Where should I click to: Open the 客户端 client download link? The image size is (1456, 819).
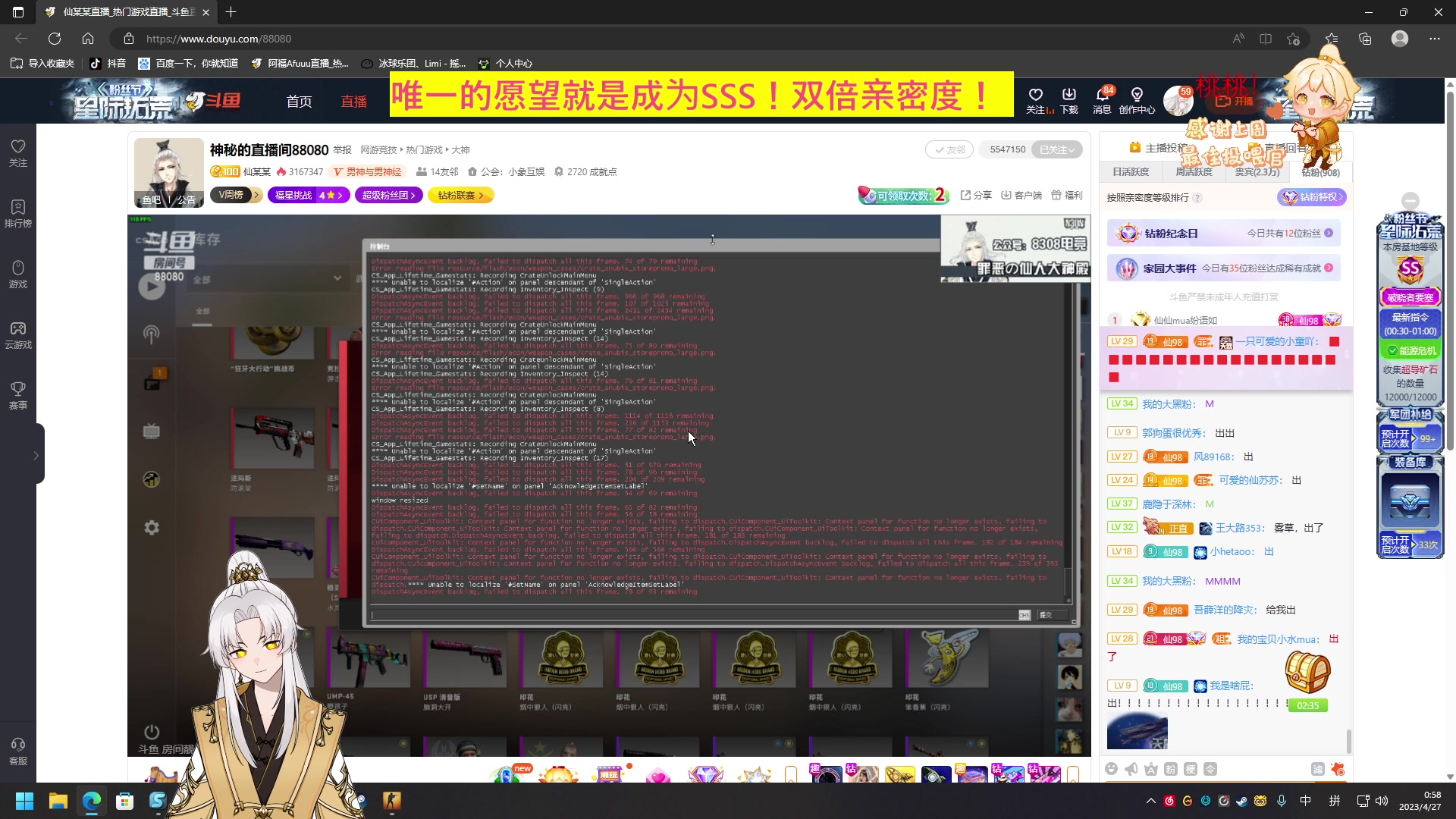(x=1021, y=196)
